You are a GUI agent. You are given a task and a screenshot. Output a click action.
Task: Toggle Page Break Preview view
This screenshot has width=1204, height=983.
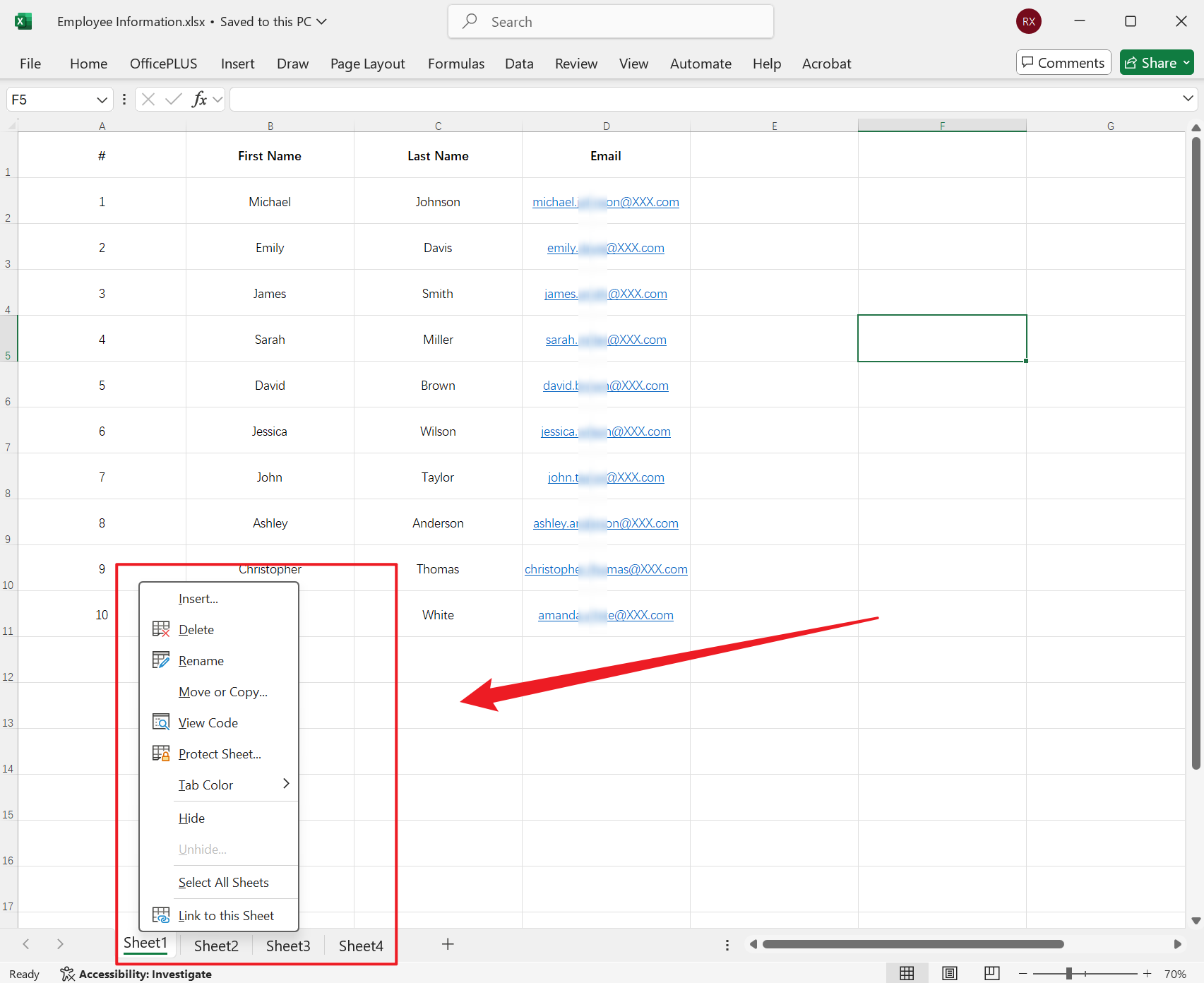point(992,973)
